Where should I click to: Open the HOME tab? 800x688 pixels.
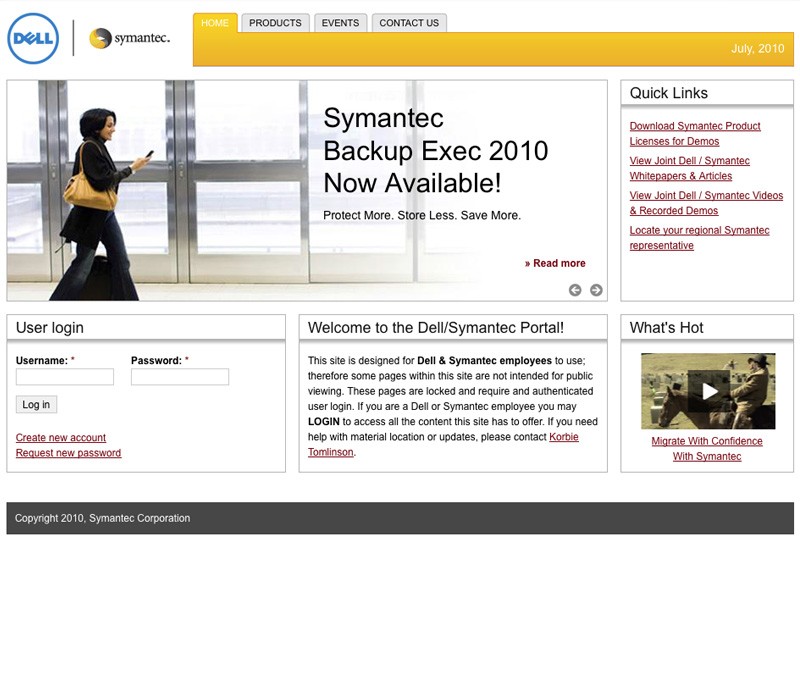(x=215, y=23)
